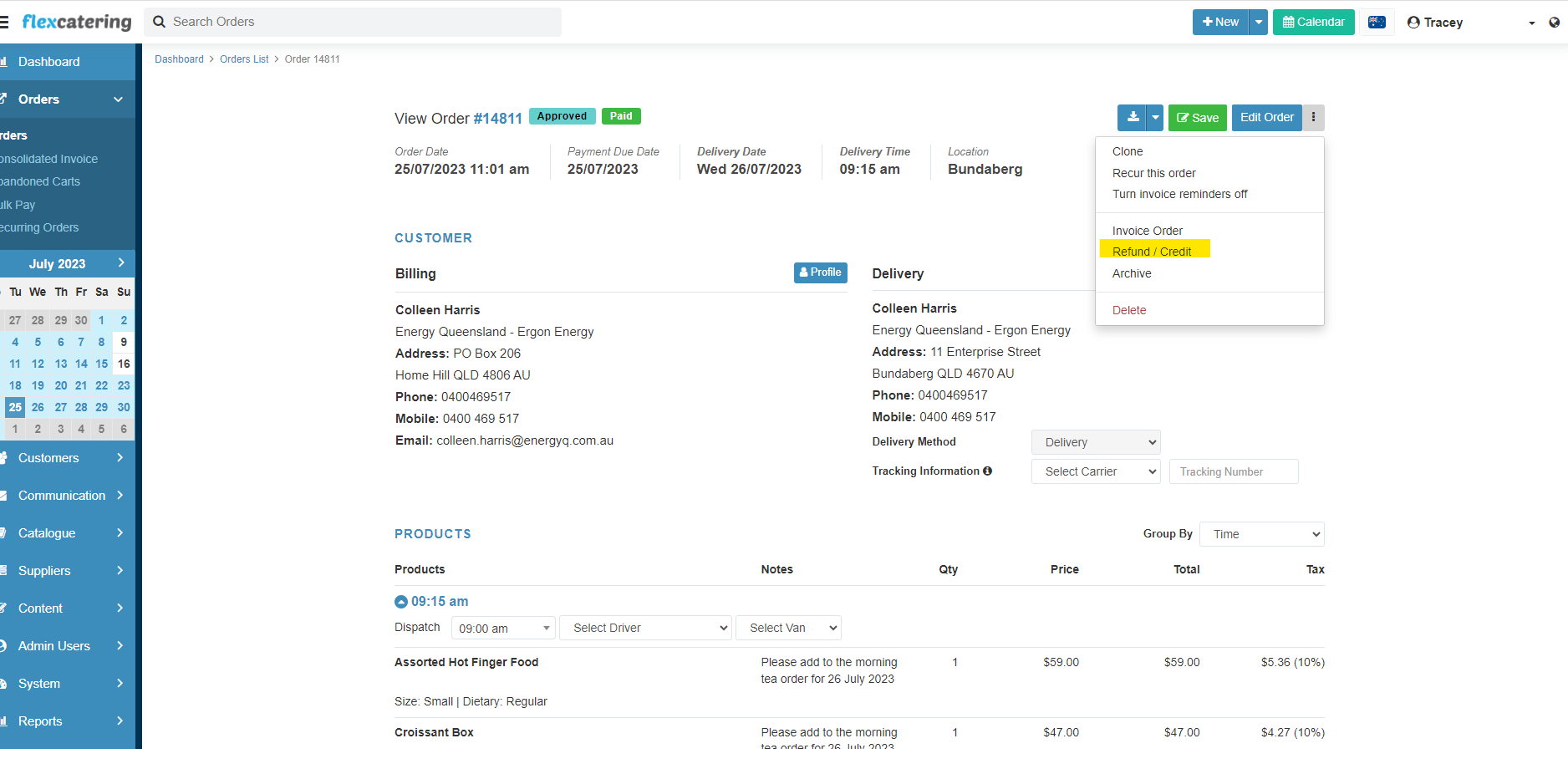The image size is (1568, 774).
Task: Open Bulk Pay in sidebar
Action: [x=18, y=205]
